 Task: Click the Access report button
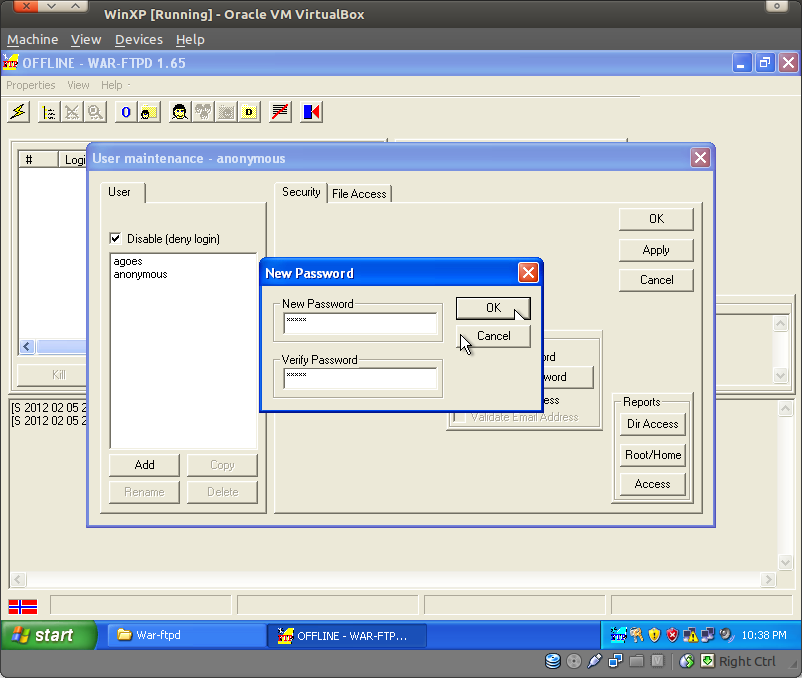[x=653, y=484]
